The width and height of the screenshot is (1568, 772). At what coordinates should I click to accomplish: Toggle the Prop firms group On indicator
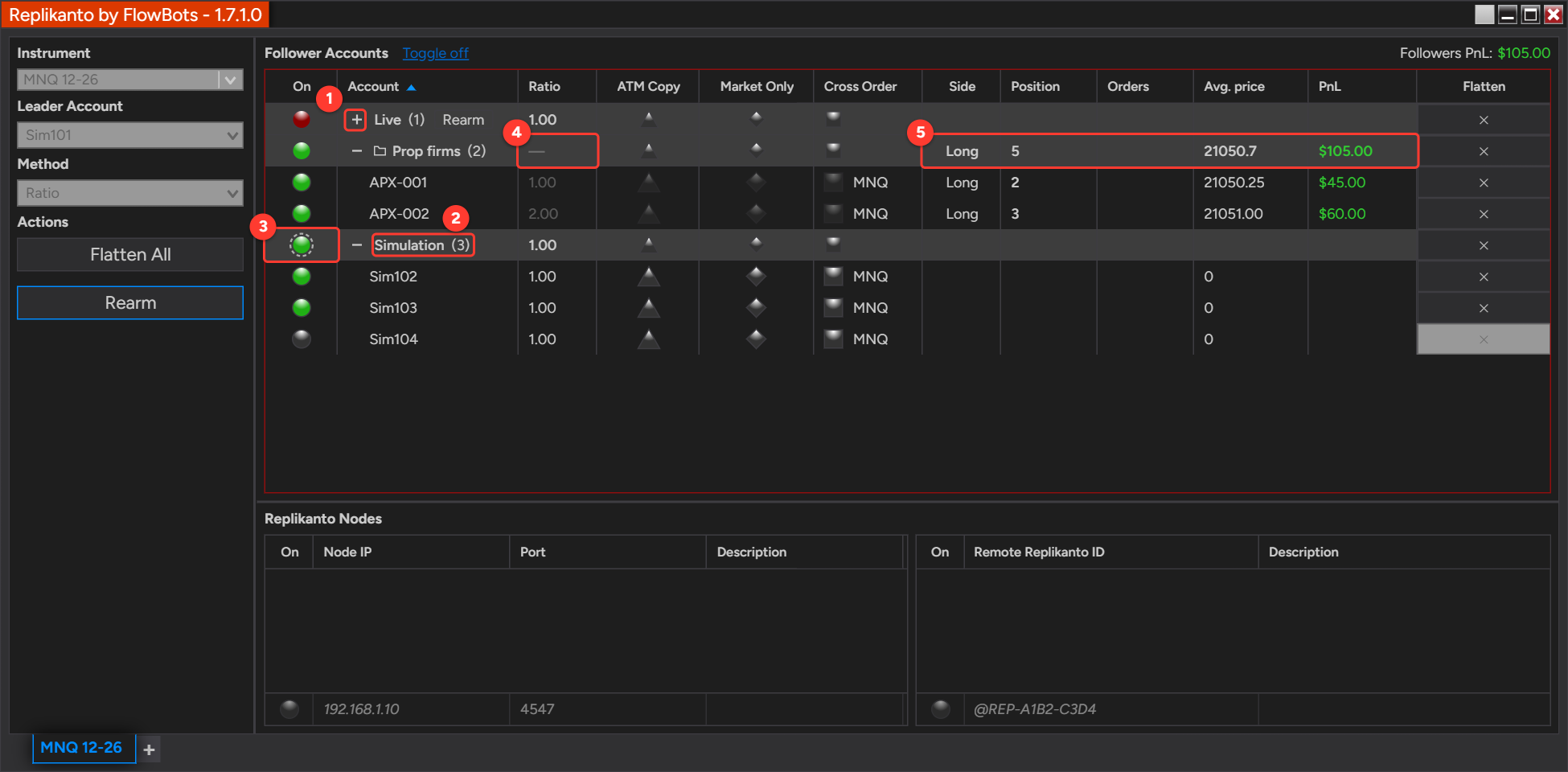[302, 150]
